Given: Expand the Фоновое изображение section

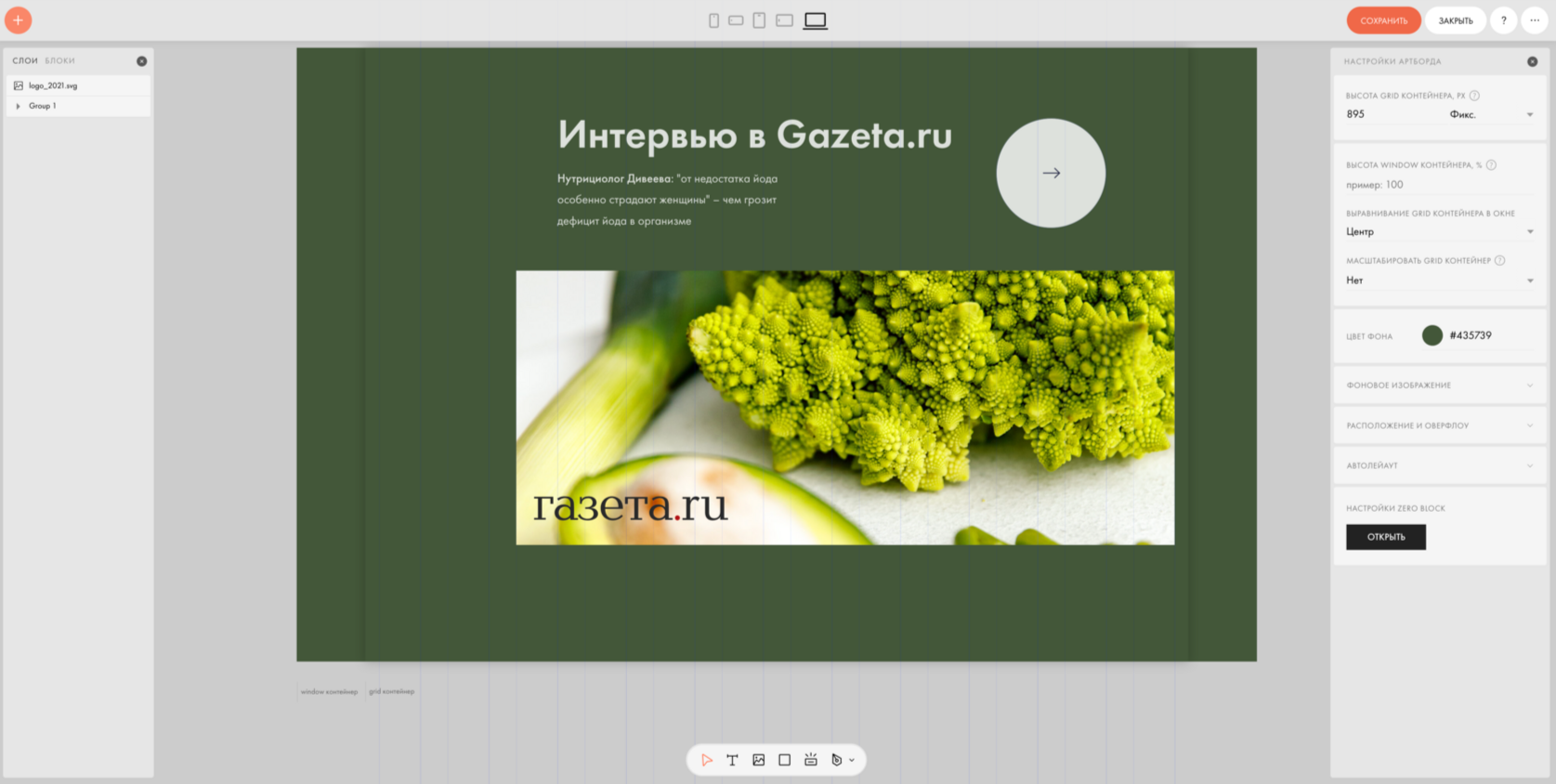Looking at the screenshot, I should tap(1440, 385).
